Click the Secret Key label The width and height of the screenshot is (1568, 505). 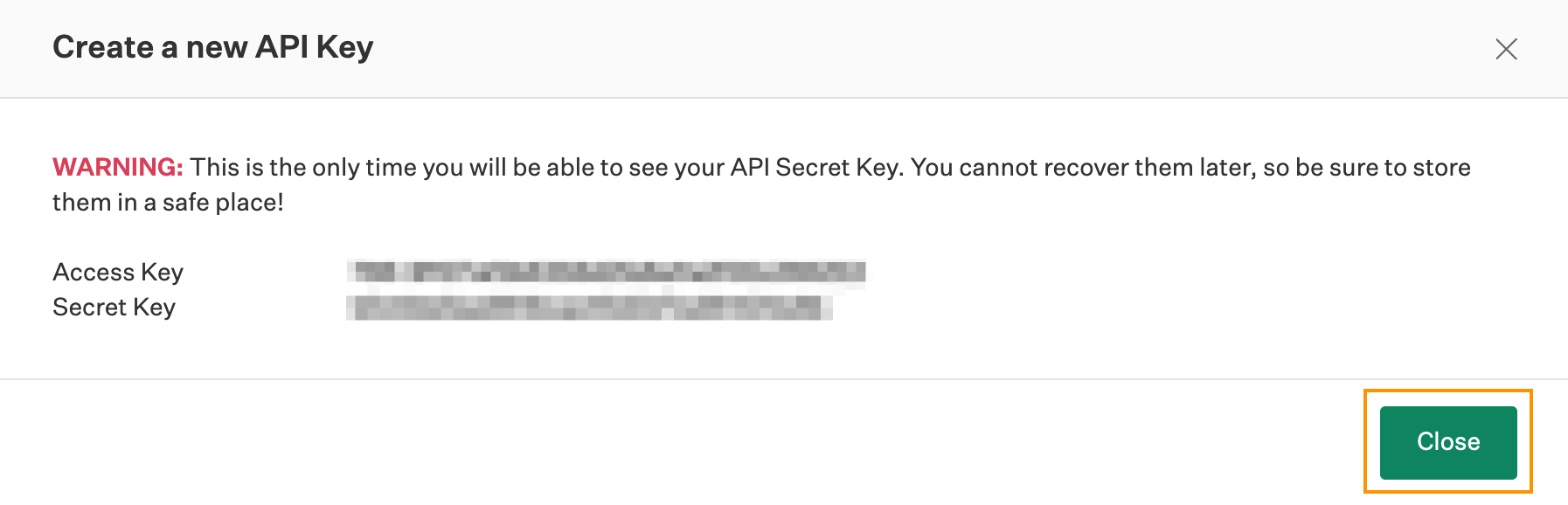[x=114, y=308]
